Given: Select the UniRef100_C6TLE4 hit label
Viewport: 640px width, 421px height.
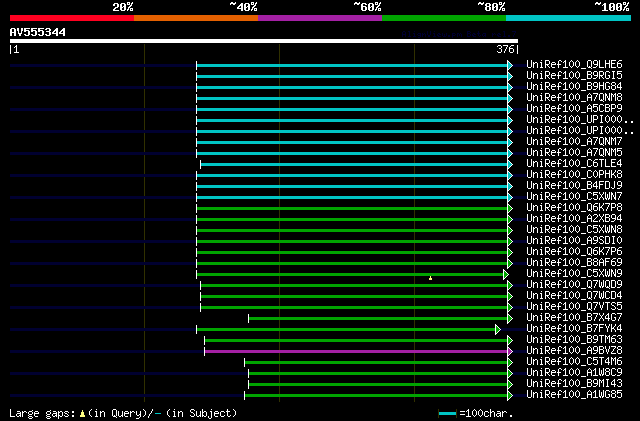Looking at the screenshot, I should click(574, 164).
